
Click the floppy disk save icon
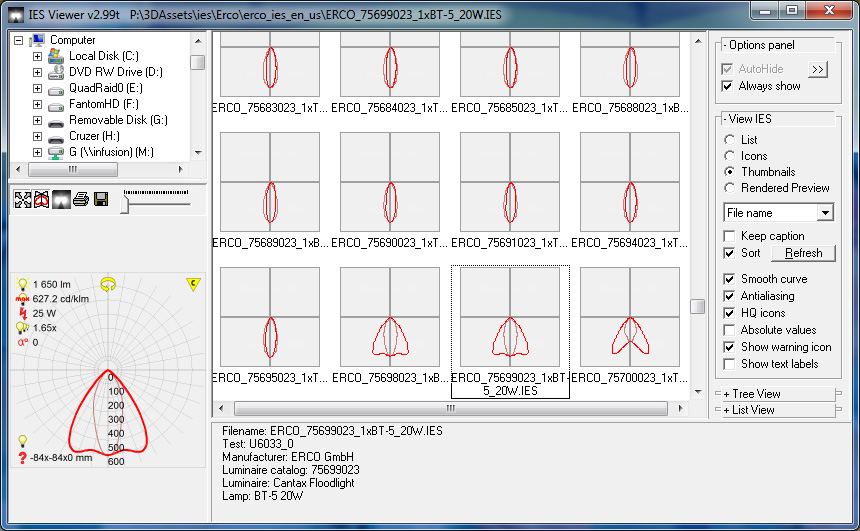[101, 200]
